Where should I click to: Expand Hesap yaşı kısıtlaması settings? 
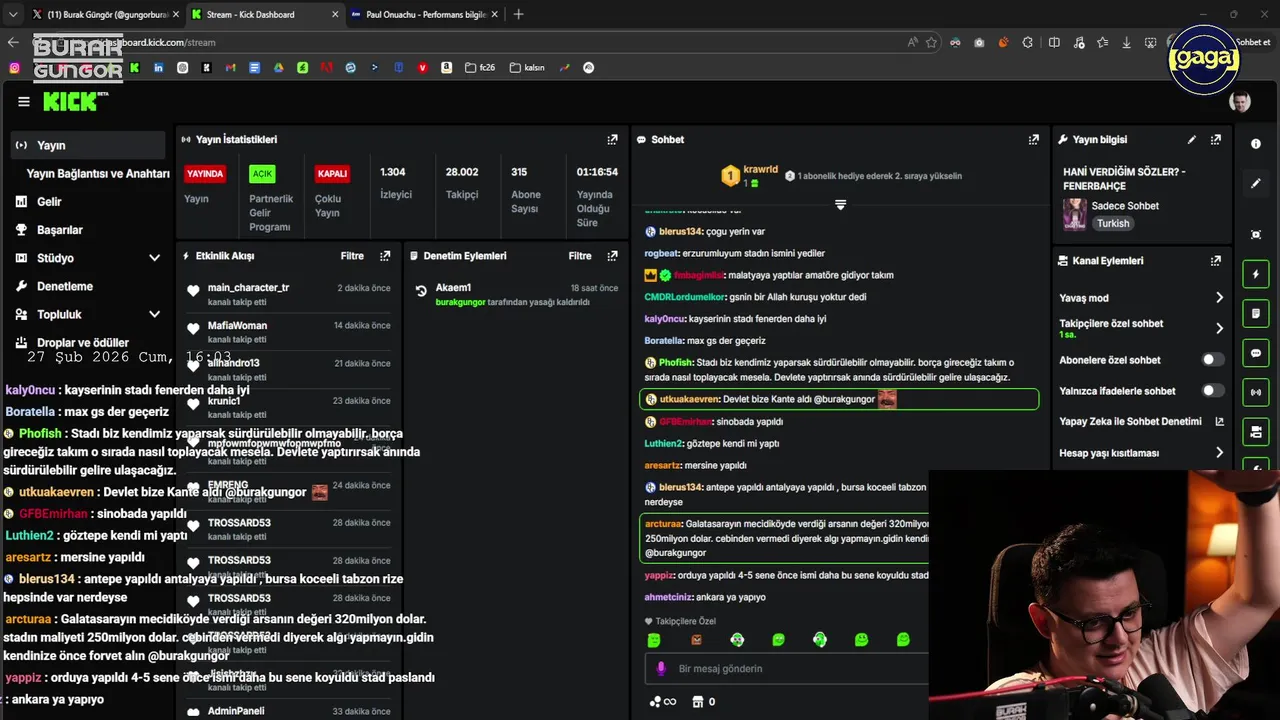(1219, 453)
